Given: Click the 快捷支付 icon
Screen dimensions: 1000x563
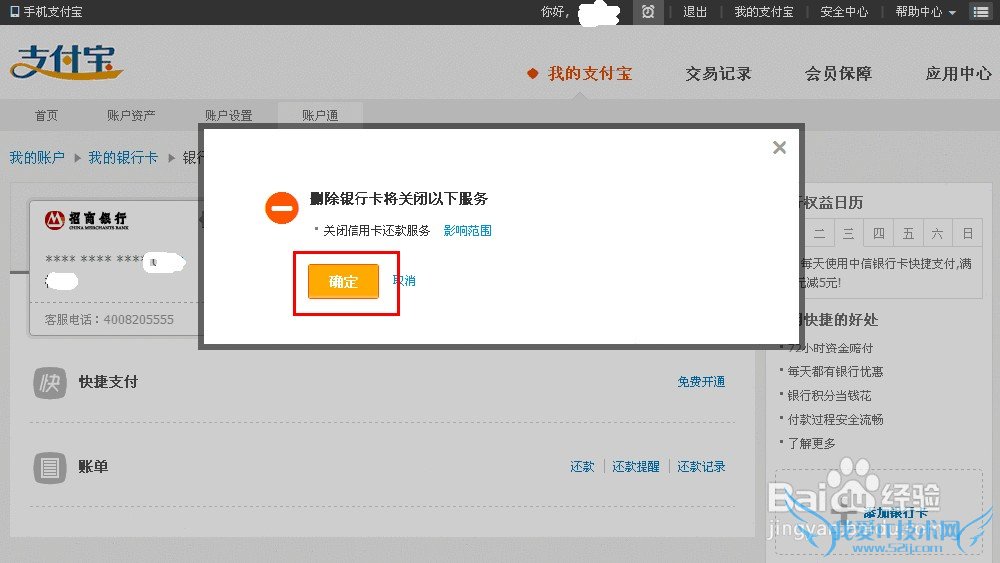Looking at the screenshot, I should (50, 383).
